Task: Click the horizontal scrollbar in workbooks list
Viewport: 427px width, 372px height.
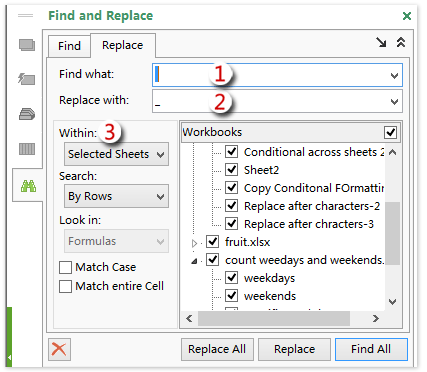Action: click(274, 319)
